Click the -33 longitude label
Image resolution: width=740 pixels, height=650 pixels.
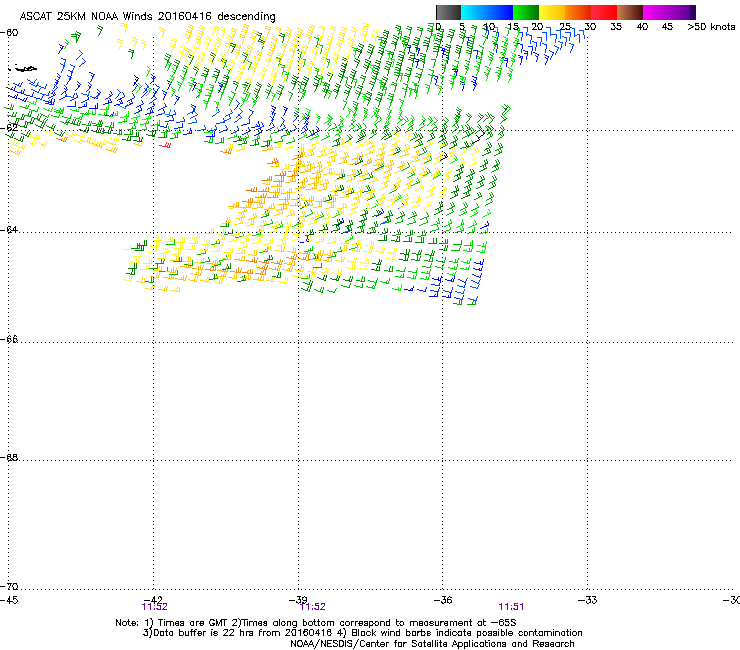pos(587,599)
